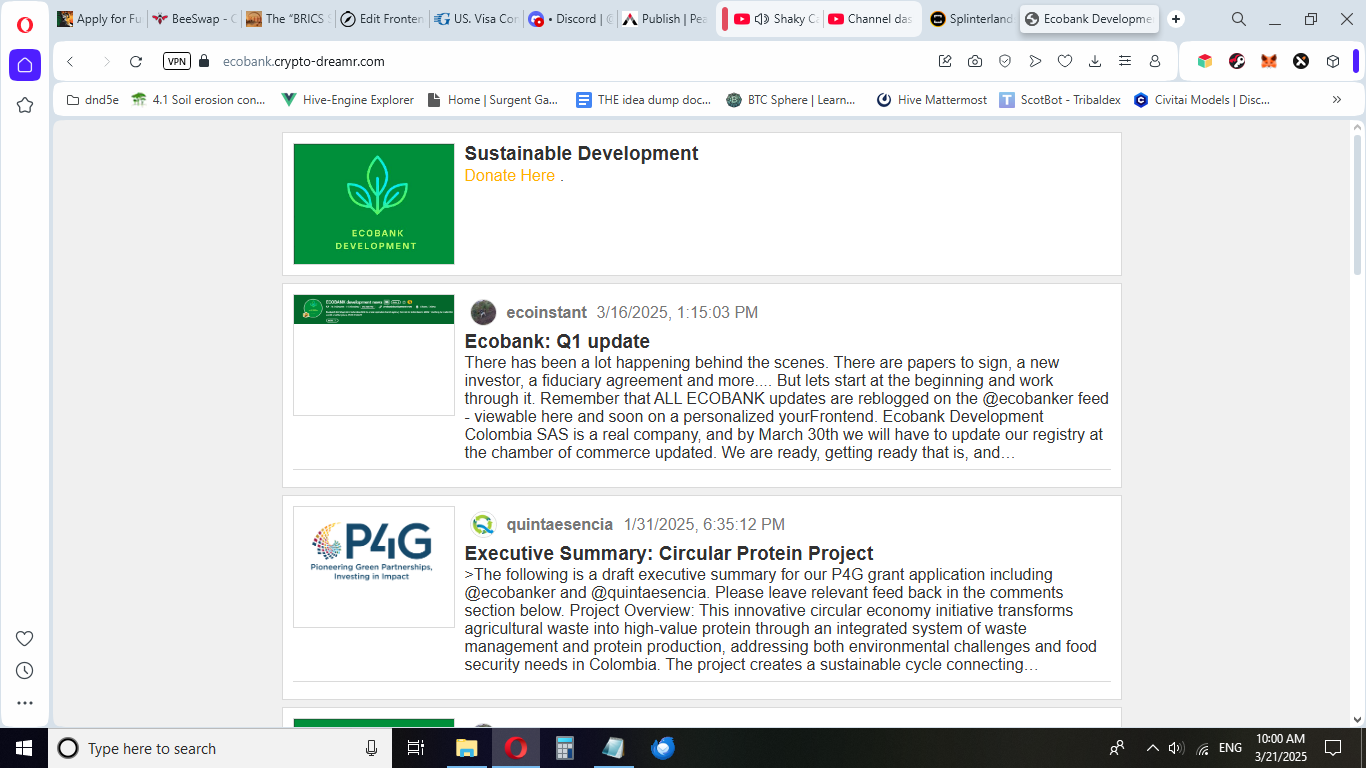Open the Easy Setup sliders icon
Screen dimensions: 1366x768
coord(1125,61)
